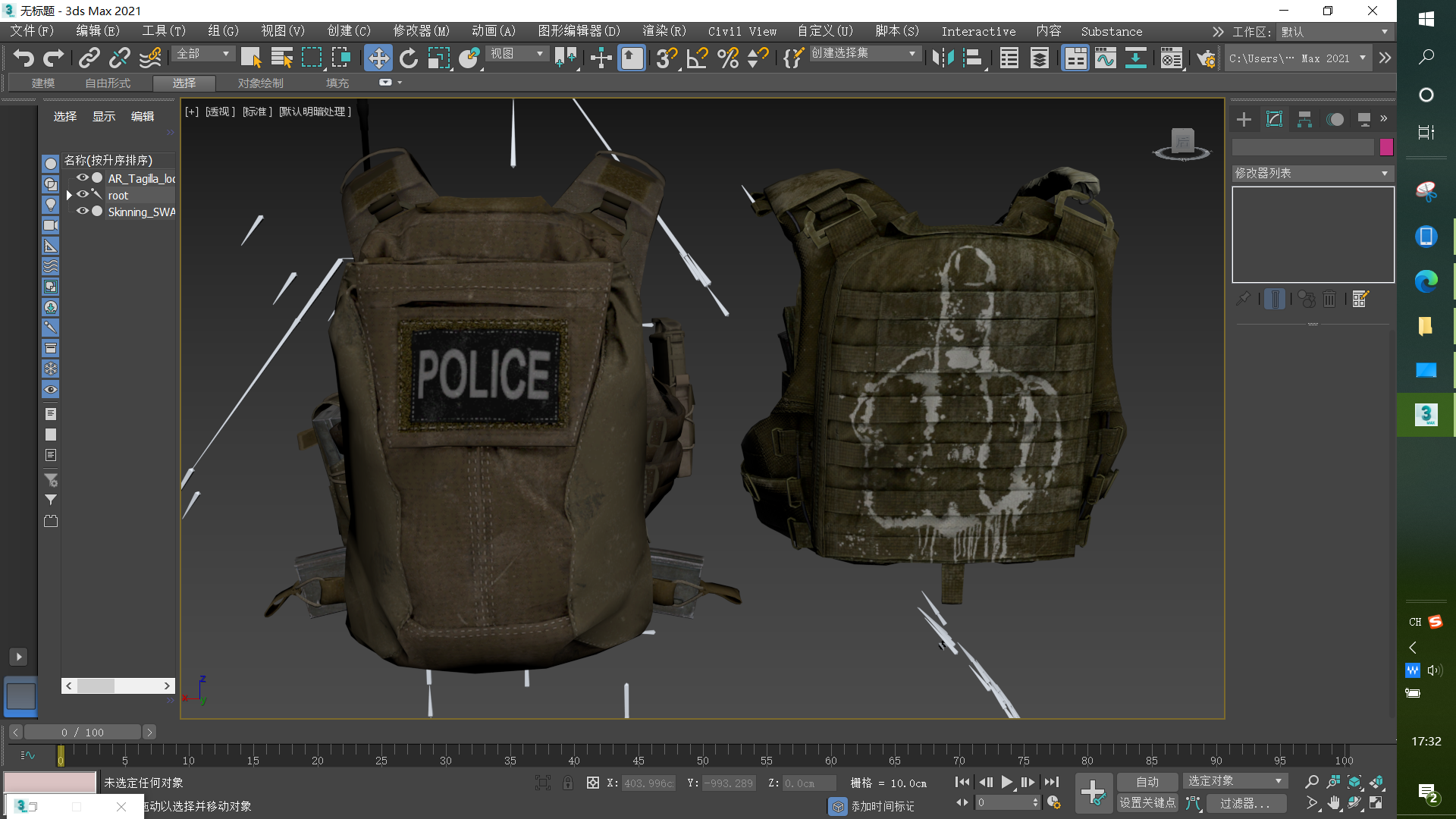Open the Curve Editor icon
The width and height of the screenshot is (1456, 819).
[1106, 58]
